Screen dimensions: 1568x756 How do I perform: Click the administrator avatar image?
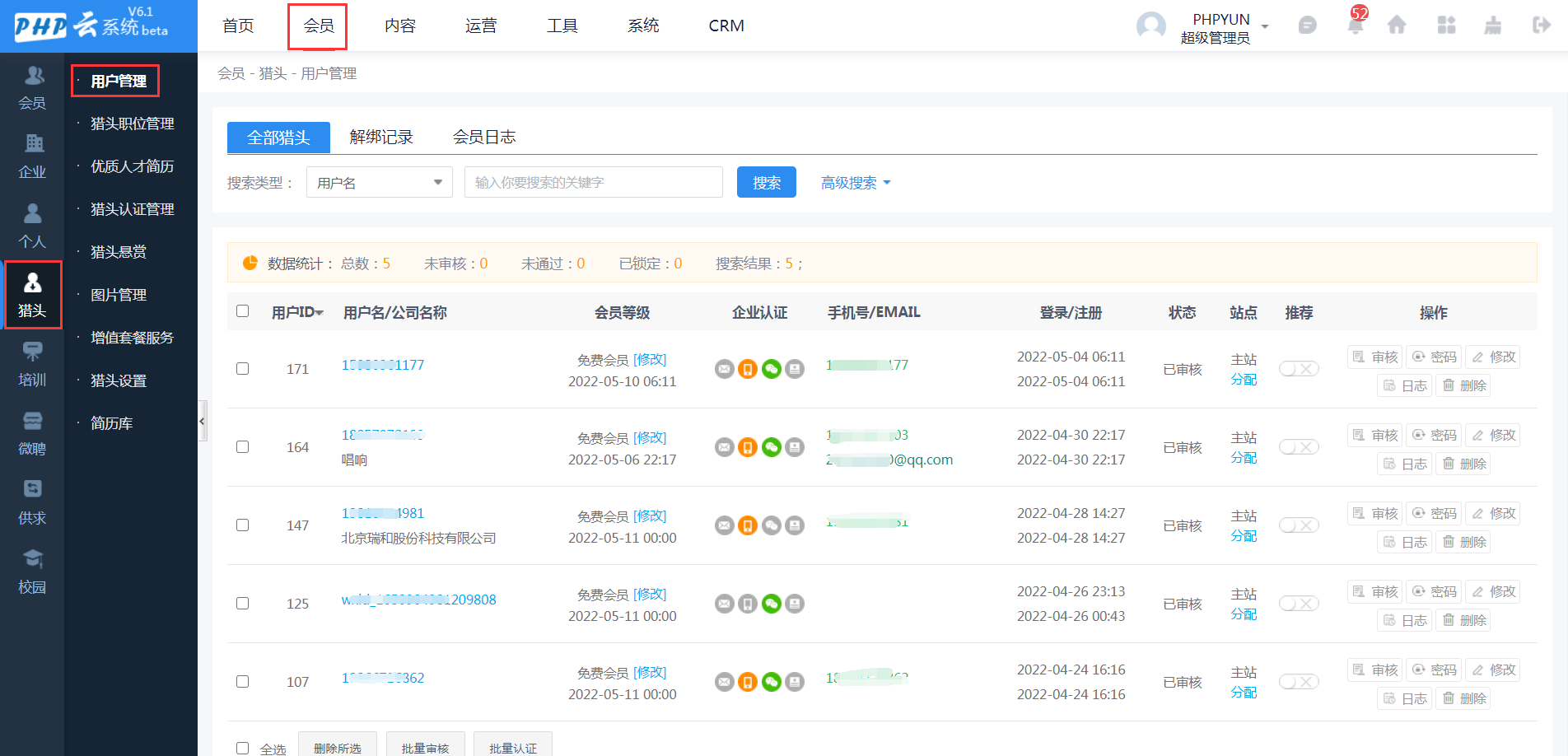1150,26
